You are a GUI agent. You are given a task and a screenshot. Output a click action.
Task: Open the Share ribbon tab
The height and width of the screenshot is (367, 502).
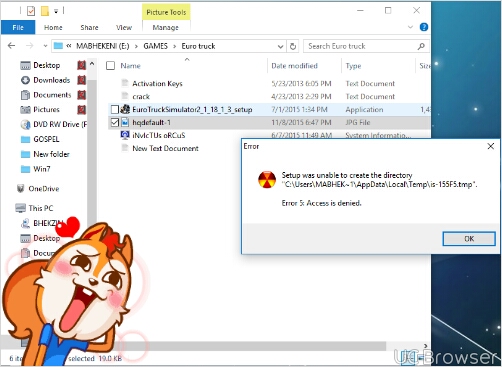pyautogui.click(x=89, y=27)
